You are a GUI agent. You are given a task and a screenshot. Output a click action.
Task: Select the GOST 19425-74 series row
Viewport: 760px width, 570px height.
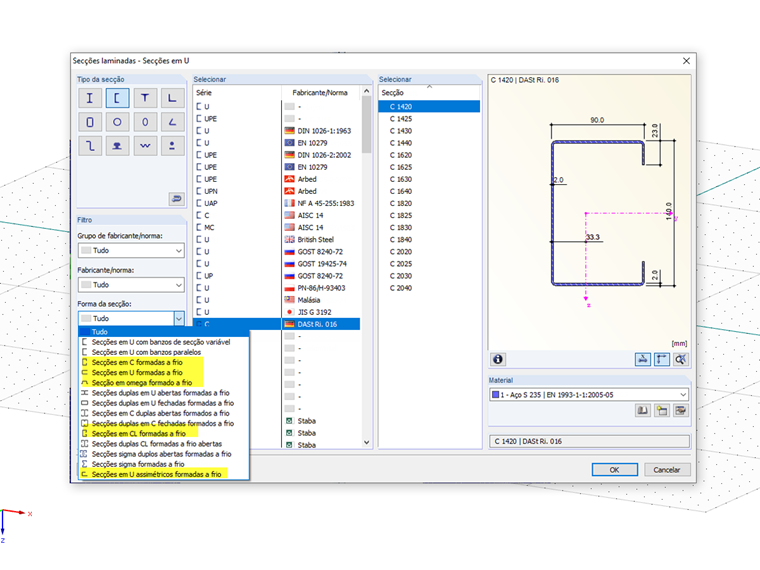277,264
